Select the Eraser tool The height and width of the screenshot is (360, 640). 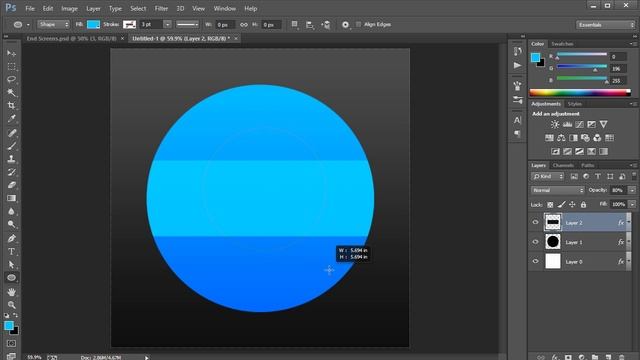pyautogui.click(x=11, y=185)
